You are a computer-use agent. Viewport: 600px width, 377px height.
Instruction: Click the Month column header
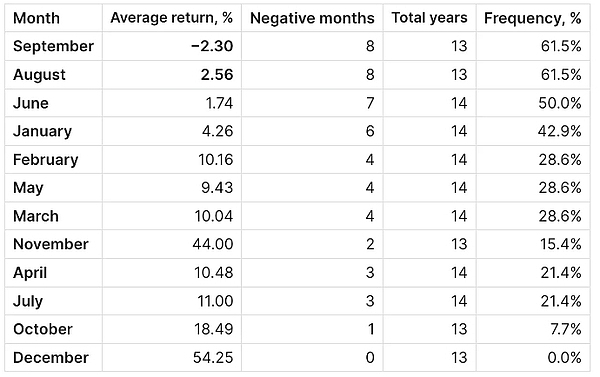tap(36, 18)
